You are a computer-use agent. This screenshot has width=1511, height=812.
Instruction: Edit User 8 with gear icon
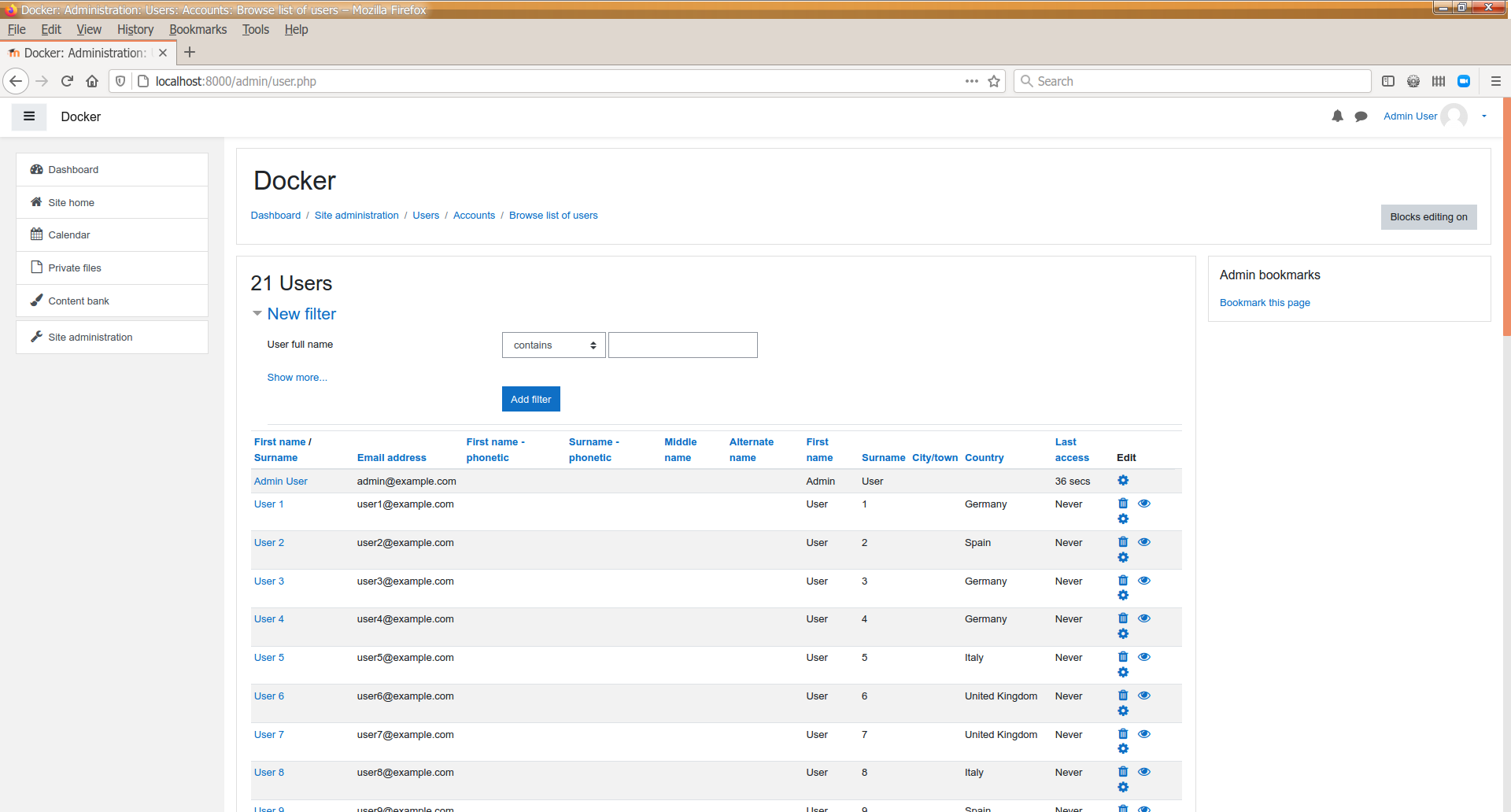pos(1123,788)
